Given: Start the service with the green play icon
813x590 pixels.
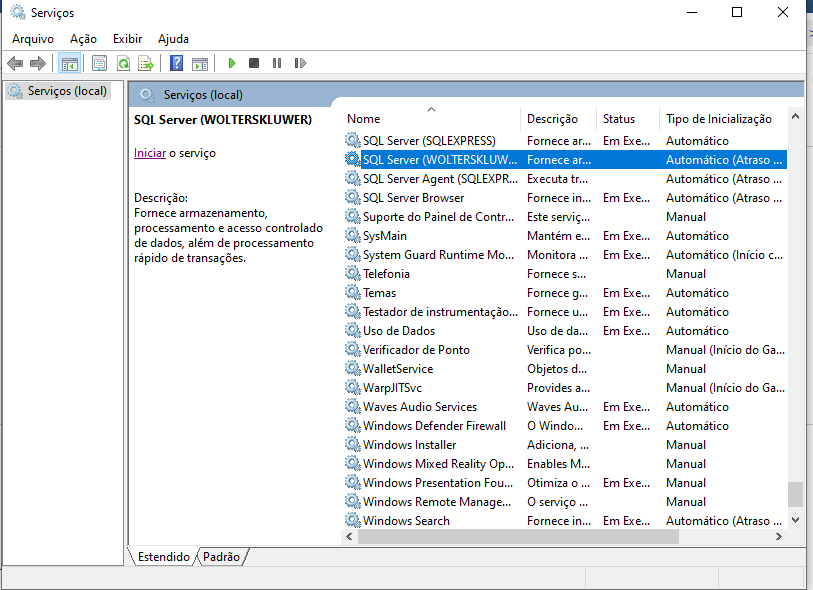Looking at the screenshot, I should (x=231, y=63).
